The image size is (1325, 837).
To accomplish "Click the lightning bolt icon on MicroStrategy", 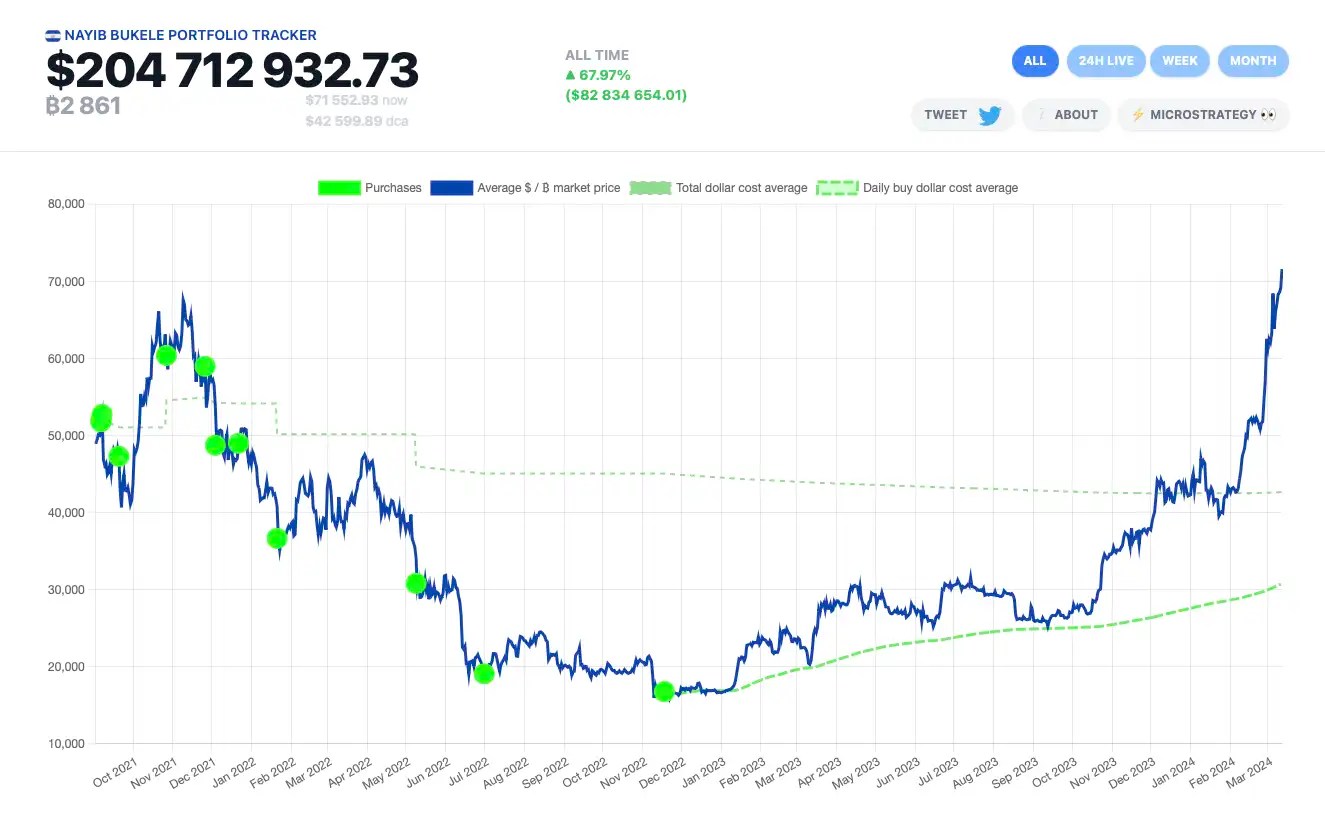I will 1137,115.
